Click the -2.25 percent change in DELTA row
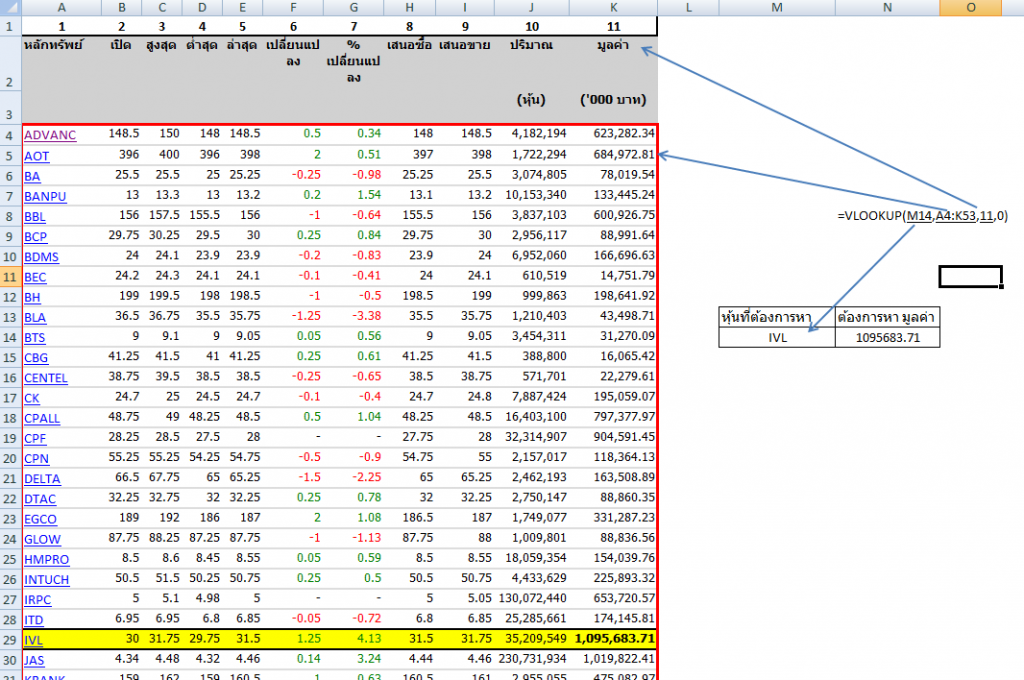This screenshot has width=1024, height=680. (353, 478)
